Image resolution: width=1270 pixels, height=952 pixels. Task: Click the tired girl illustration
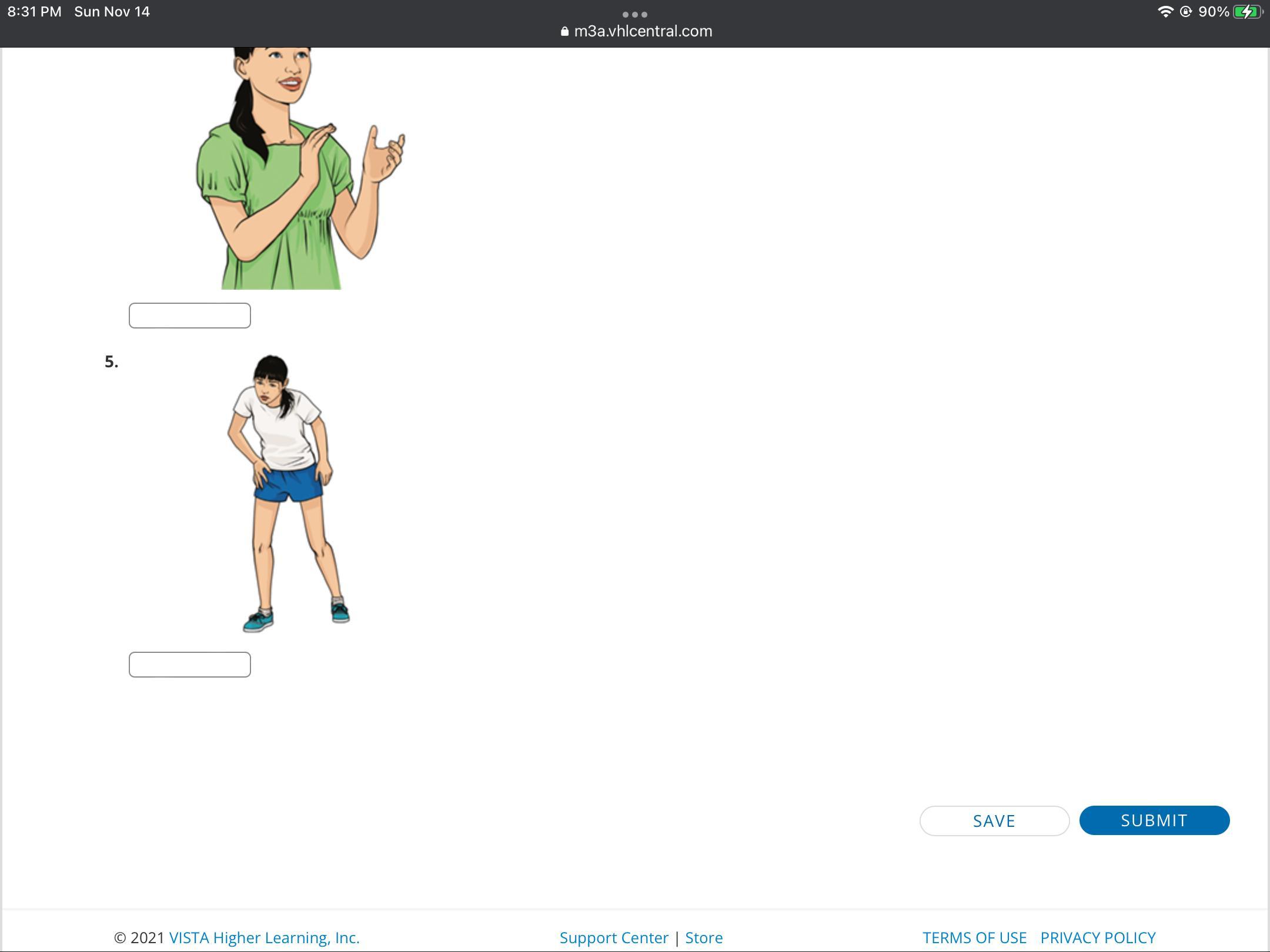[288, 494]
